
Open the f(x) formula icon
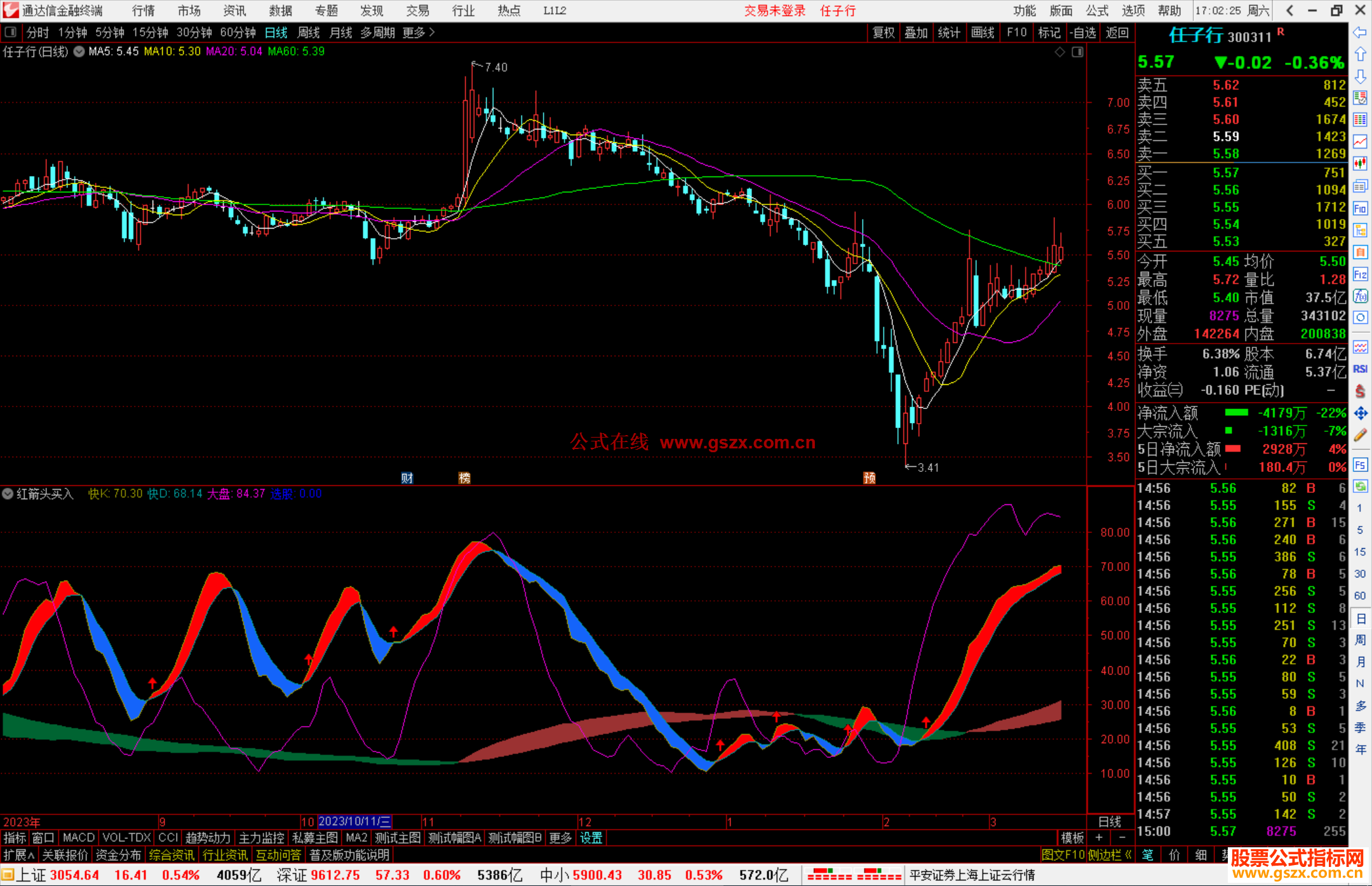coord(1360,296)
